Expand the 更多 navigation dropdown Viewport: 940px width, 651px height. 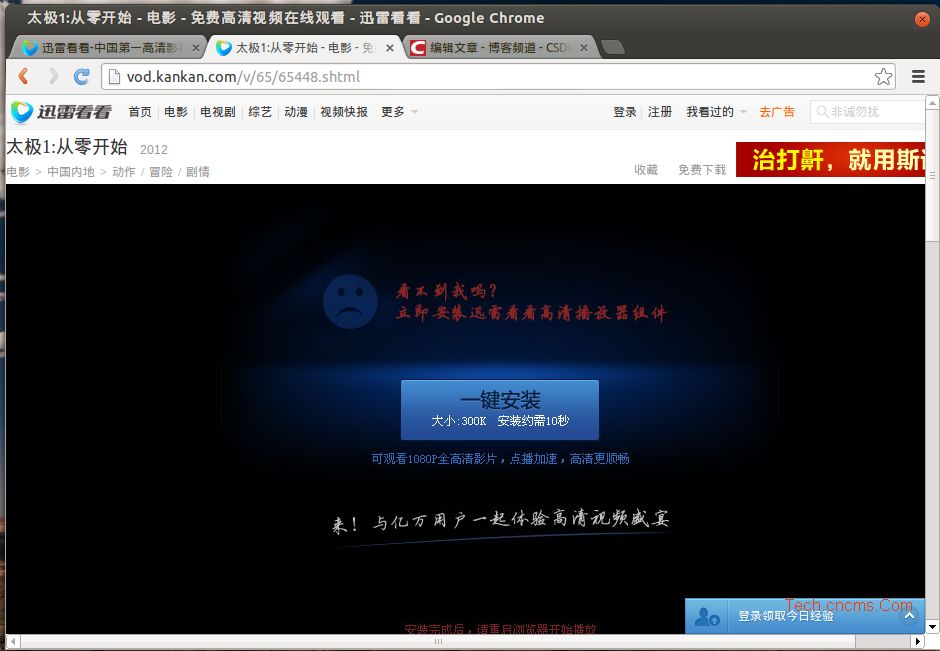coord(399,112)
